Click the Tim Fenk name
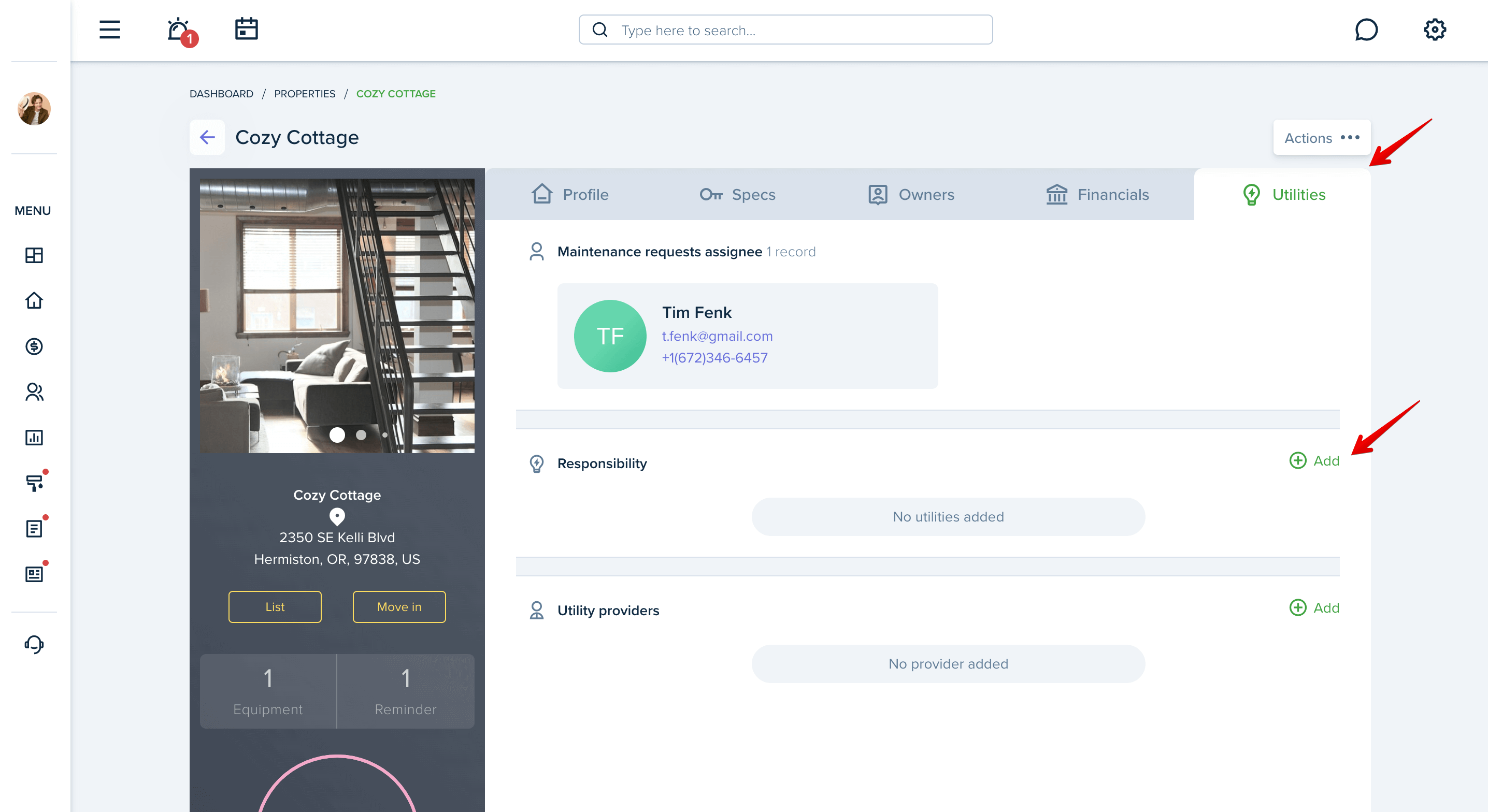The height and width of the screenshot is (812, 1488). [697, 312]
